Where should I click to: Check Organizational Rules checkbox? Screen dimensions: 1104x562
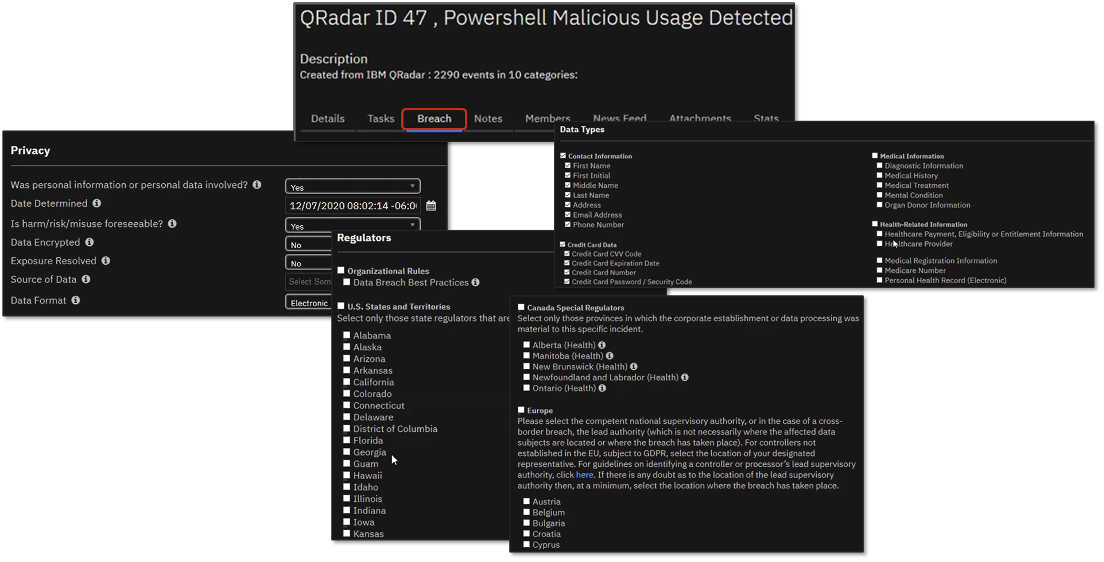click(341, 270)
